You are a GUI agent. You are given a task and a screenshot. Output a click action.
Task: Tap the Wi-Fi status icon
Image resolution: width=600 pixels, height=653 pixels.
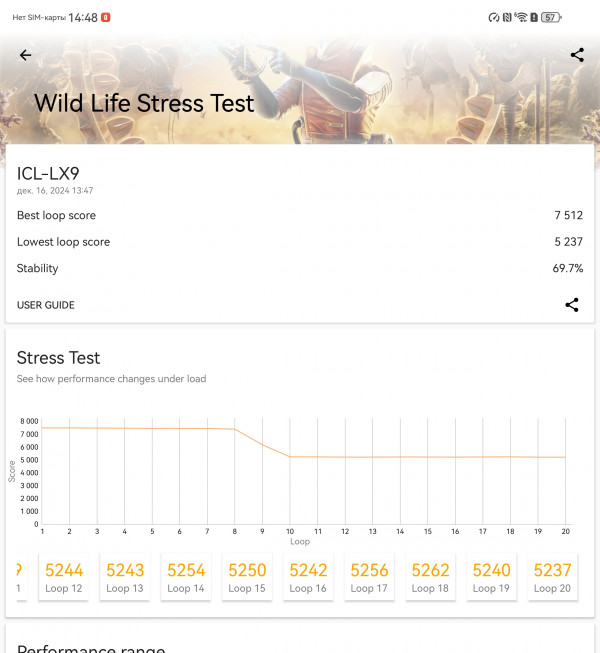click(x=520, y=17)
